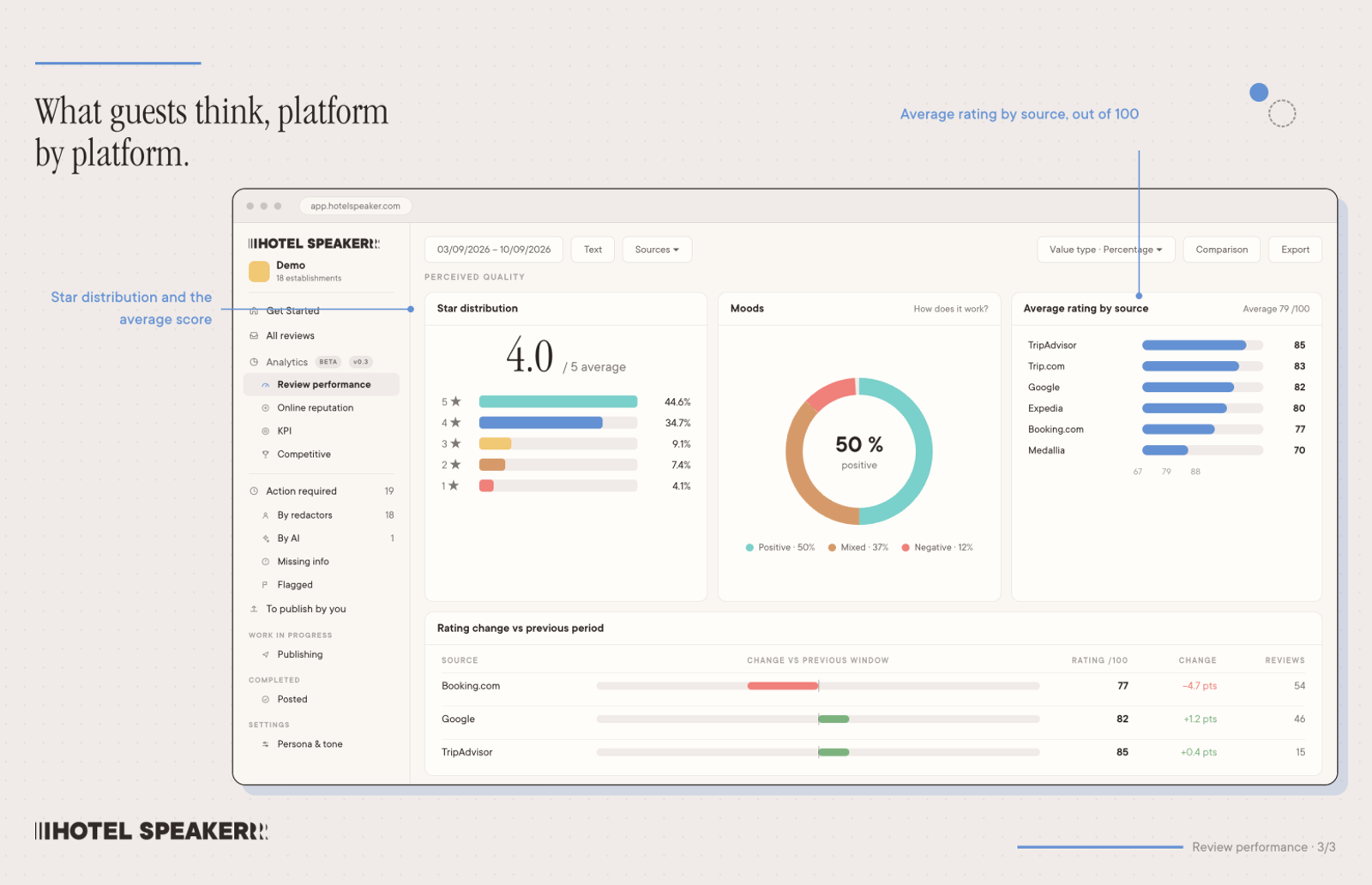This screenshot has width=1372, height=885.
Task: Click the 18 establishments text
Action: [309, 279]
